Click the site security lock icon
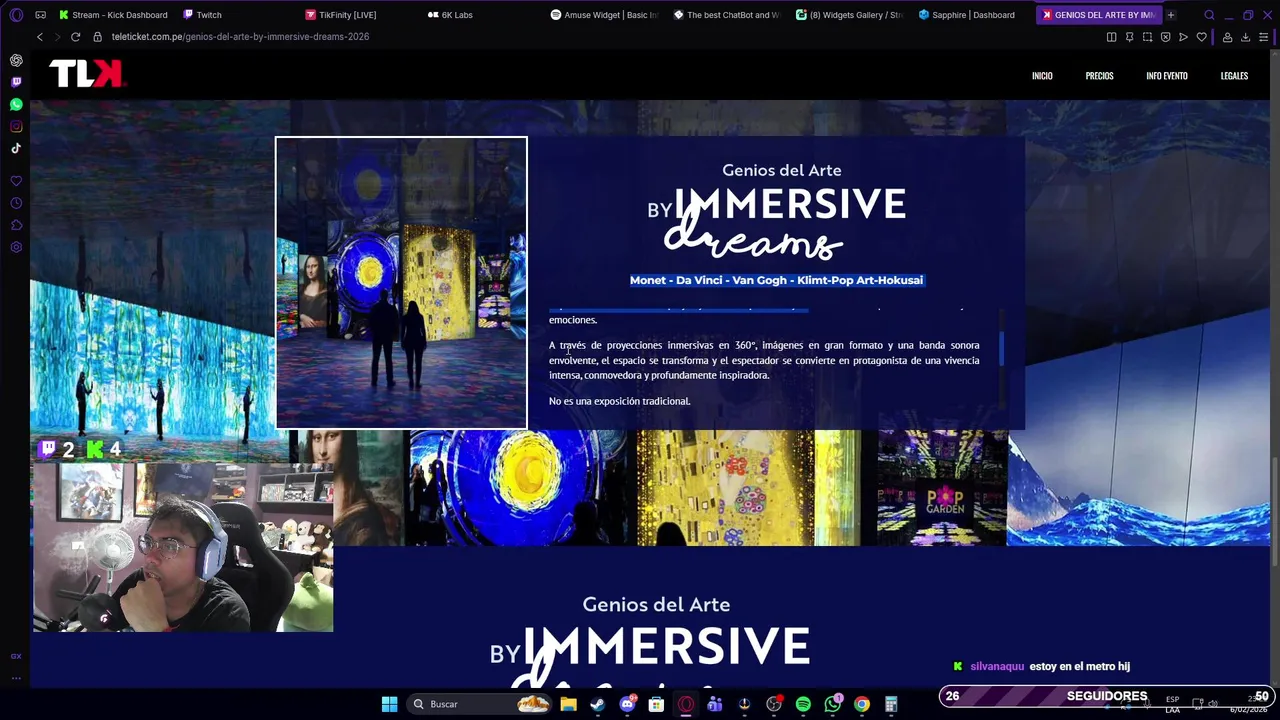 pos(98,37)
